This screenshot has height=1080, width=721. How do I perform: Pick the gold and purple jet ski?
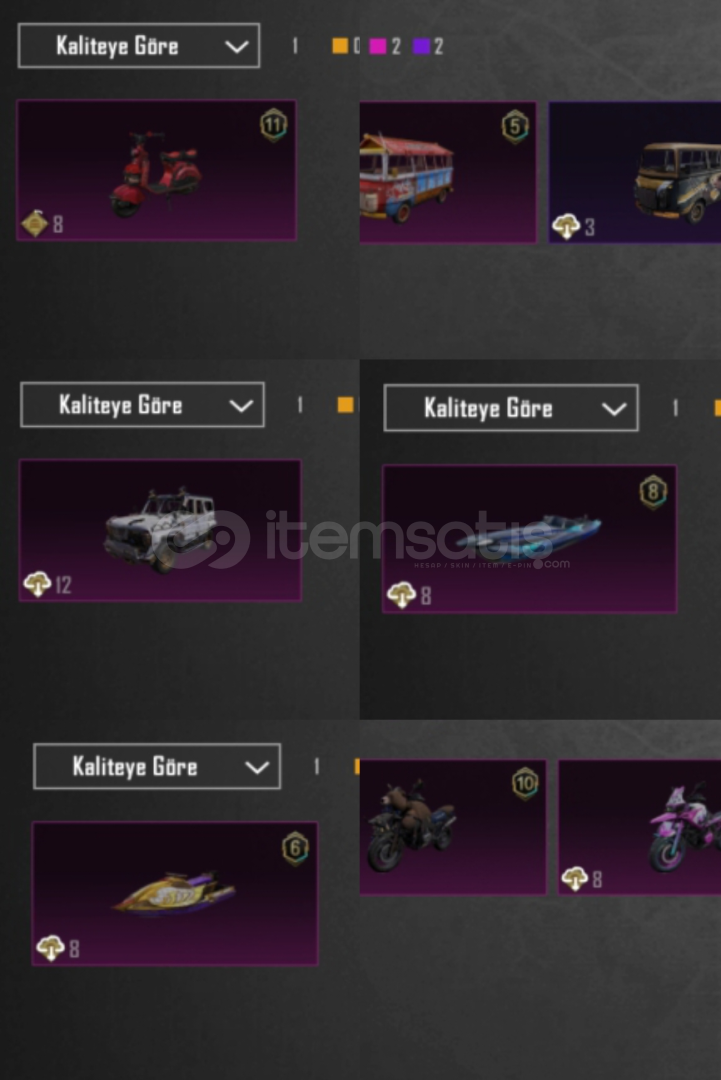pyautogui.click(x=175, y=893)
